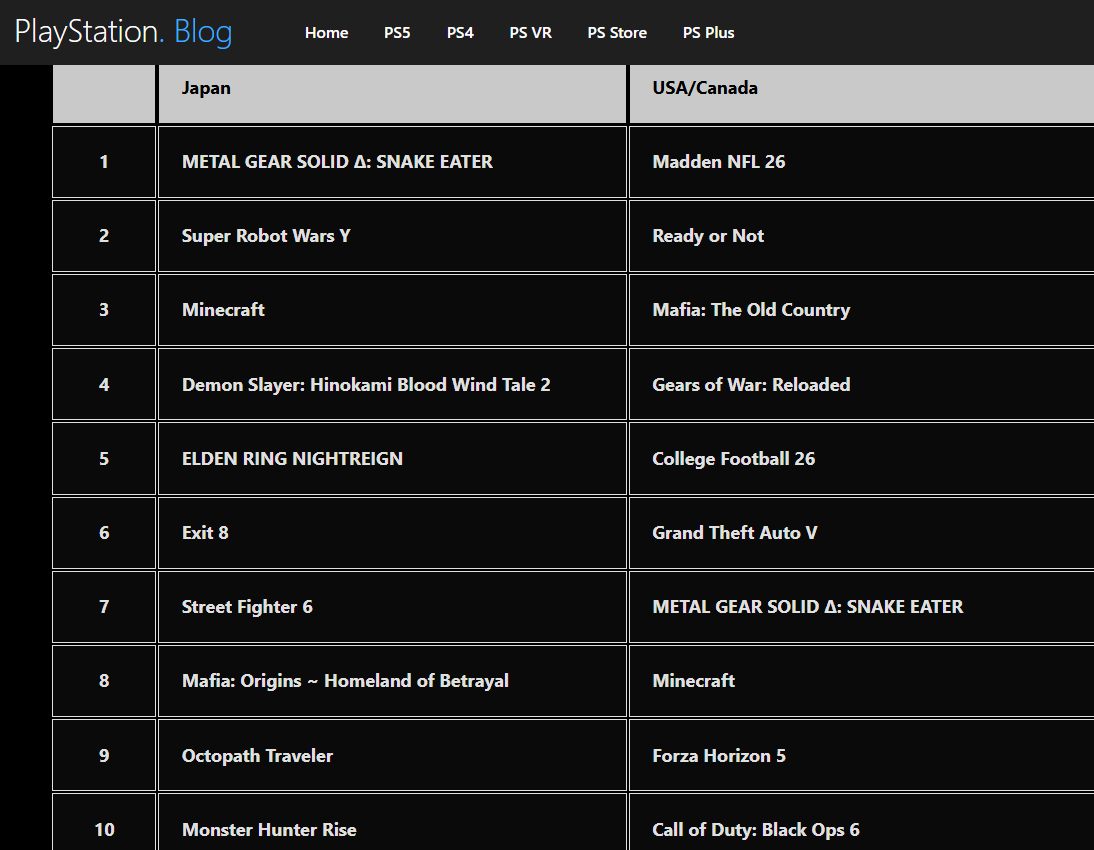Click rank number 4 cell
The image size is (1094, 850).
(x=104, y=385)
